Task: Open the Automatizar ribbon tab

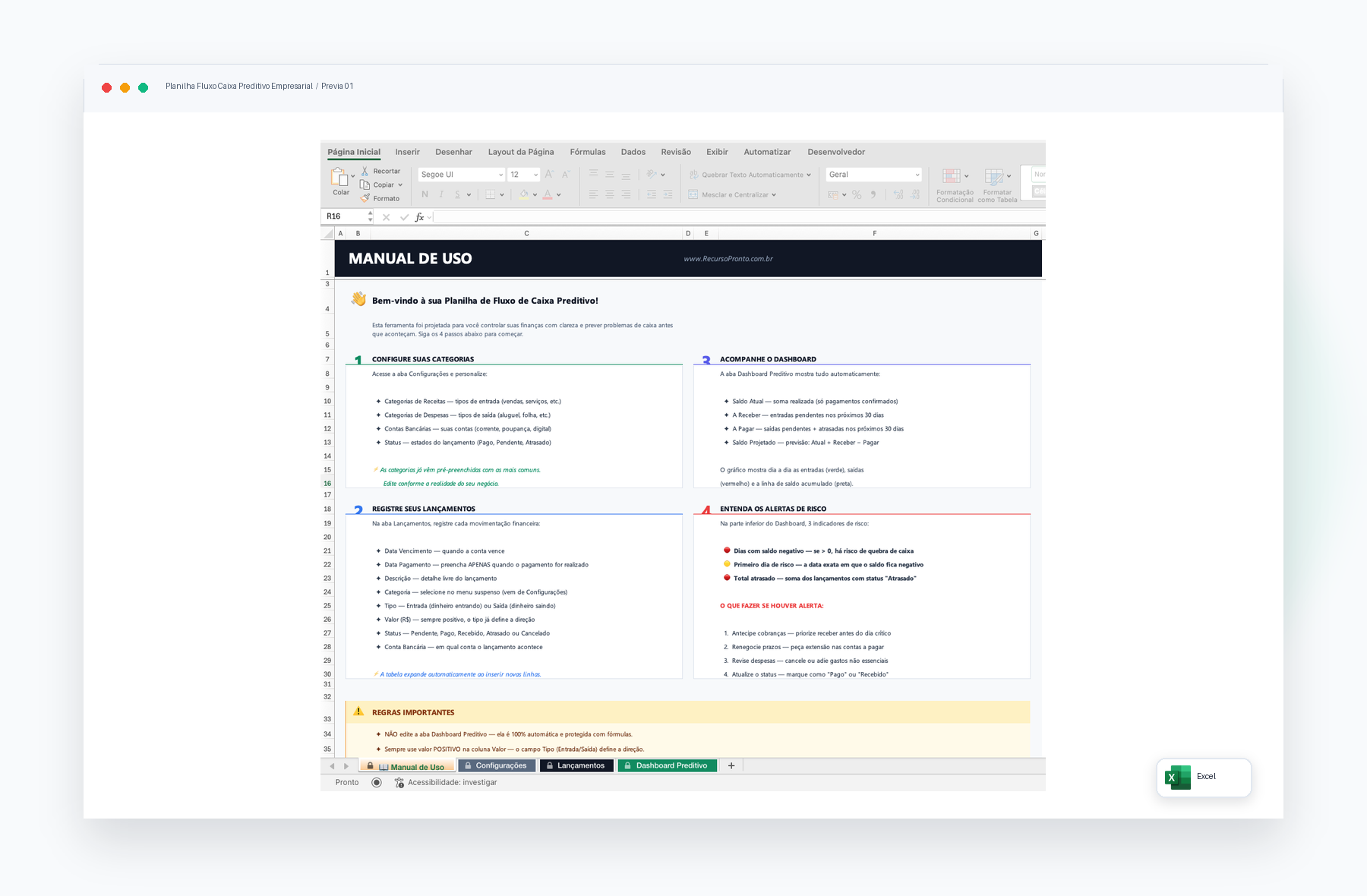Action: coord(767,152)
